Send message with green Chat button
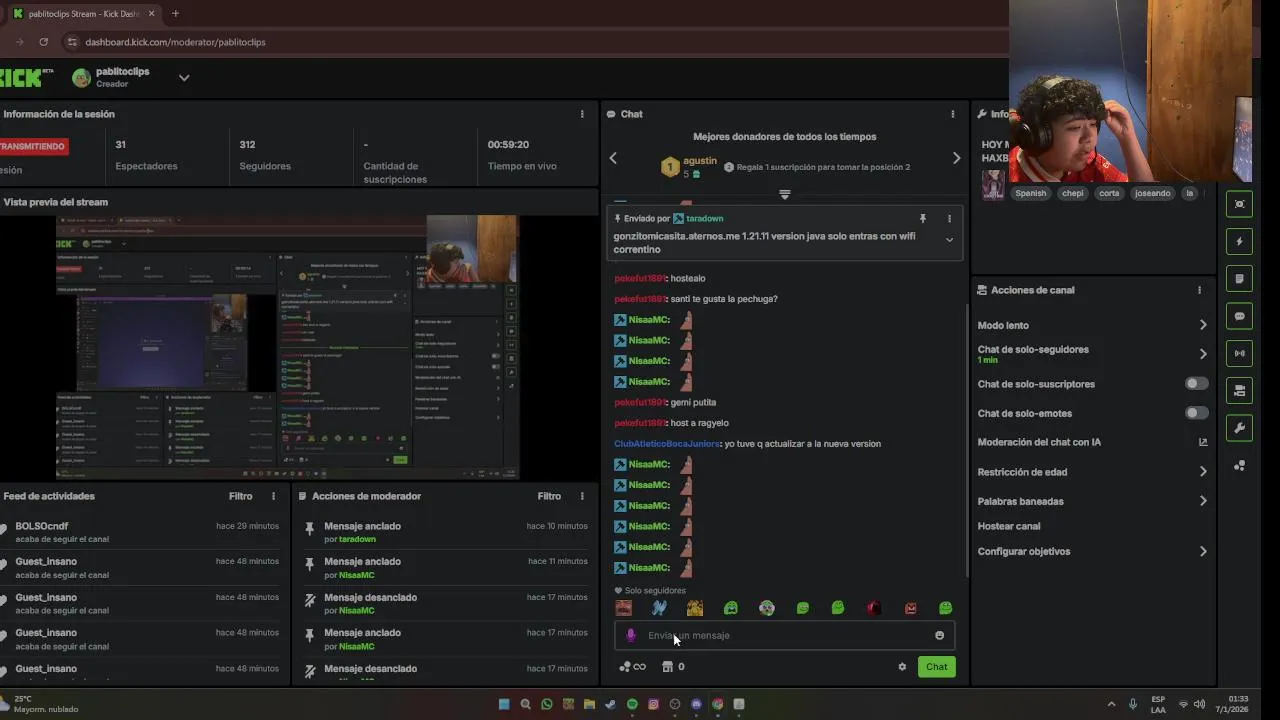Screen dimensions: 1280x720 (937, 667)
